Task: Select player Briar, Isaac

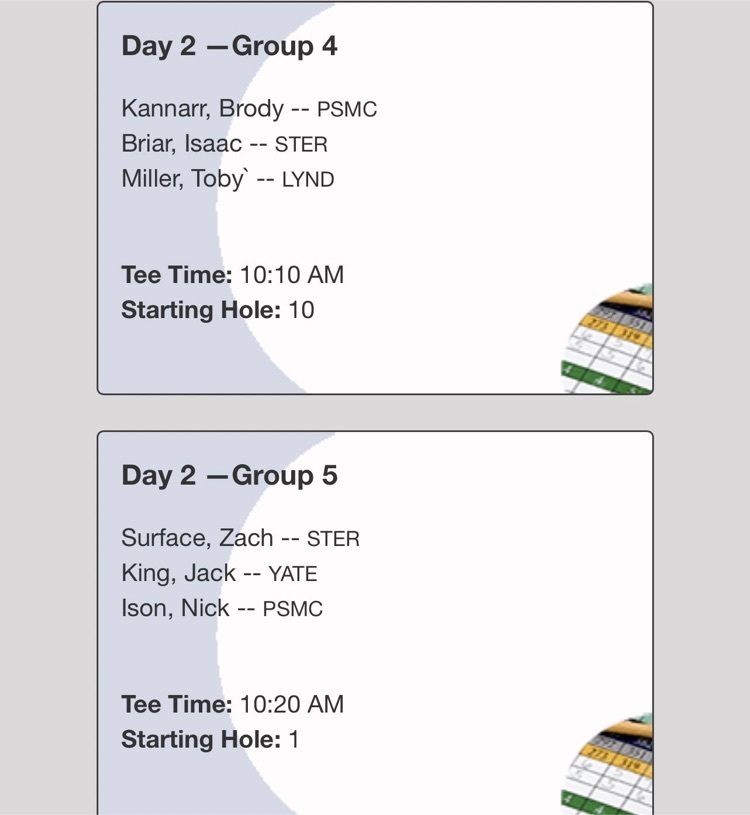Action: pos(181,144)
